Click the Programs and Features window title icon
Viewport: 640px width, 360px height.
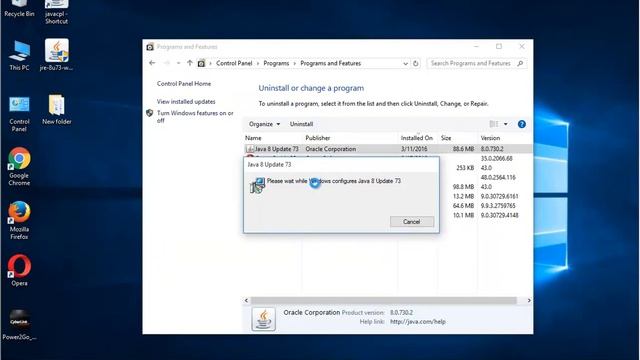coord(150,47)
